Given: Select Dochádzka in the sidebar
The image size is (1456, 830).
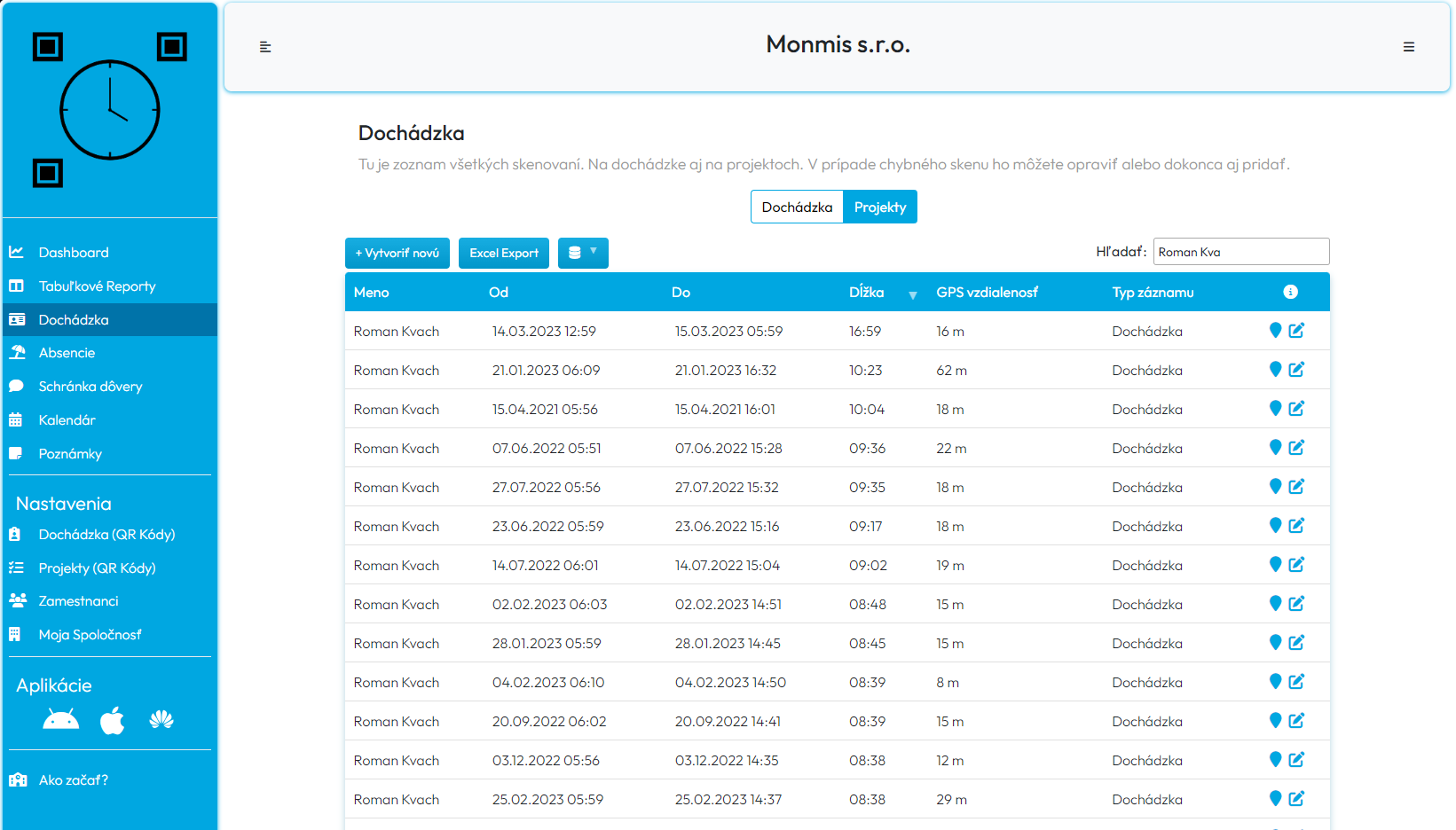Looking at the screenshot, I should pos(110,320).
